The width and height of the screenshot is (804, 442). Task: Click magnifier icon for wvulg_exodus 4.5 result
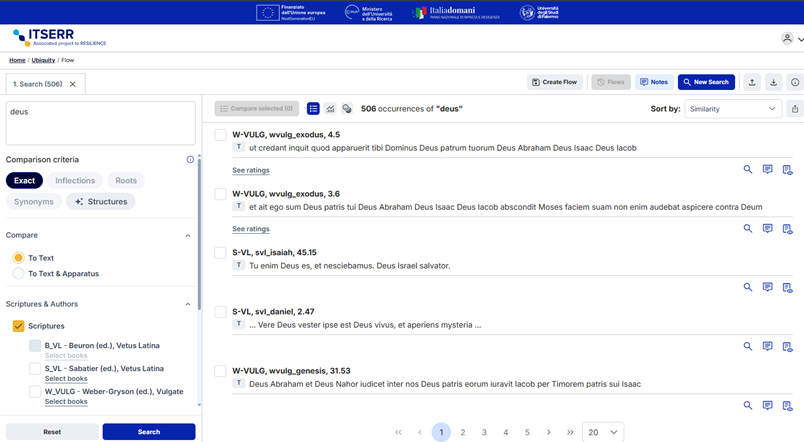(x=747, y=170)
